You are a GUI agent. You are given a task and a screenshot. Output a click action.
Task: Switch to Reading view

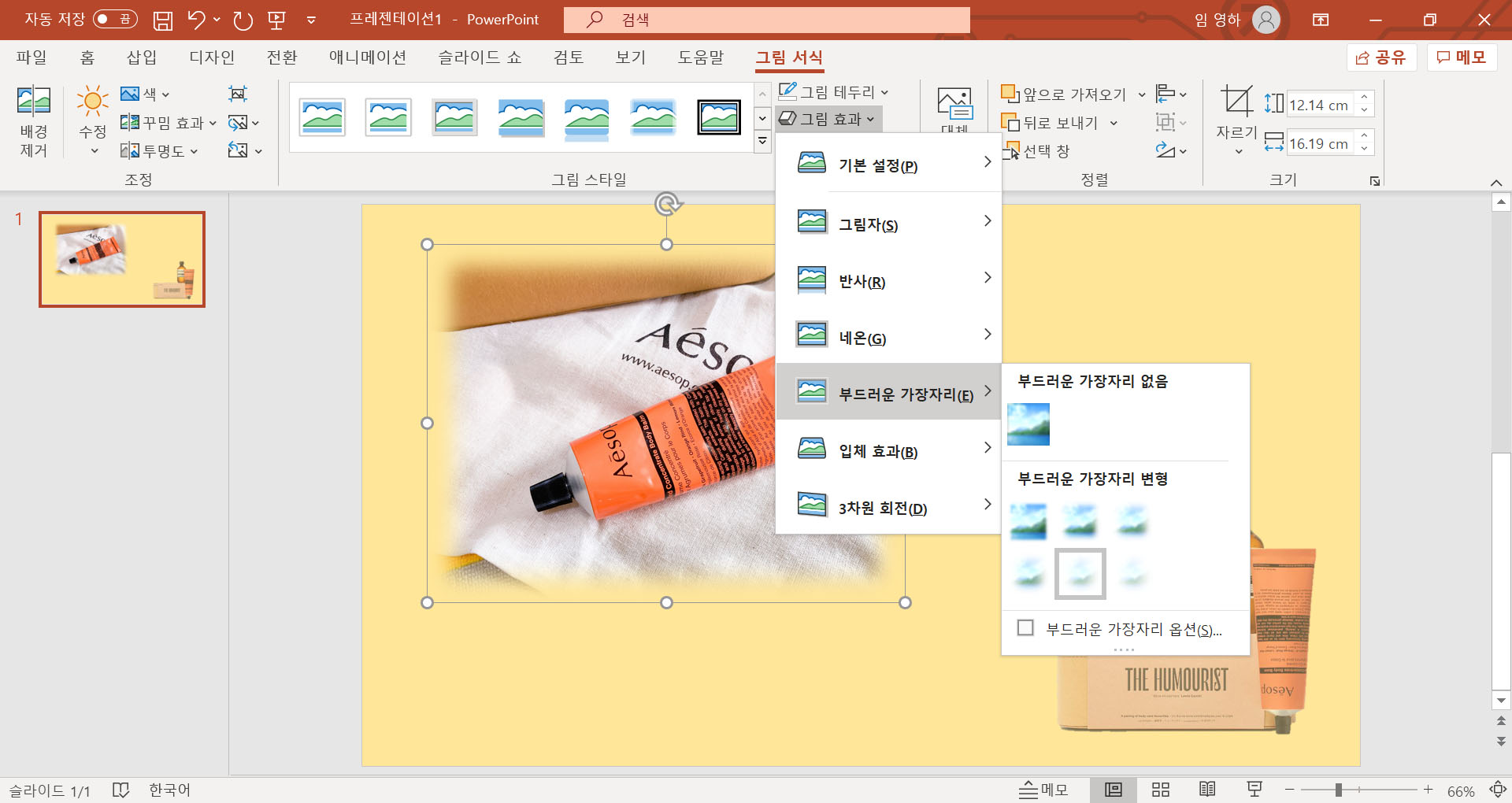1207,790
